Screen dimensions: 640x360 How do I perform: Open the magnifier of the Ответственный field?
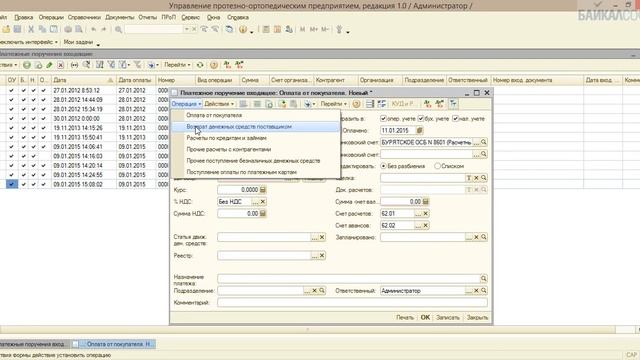point(484,291)
